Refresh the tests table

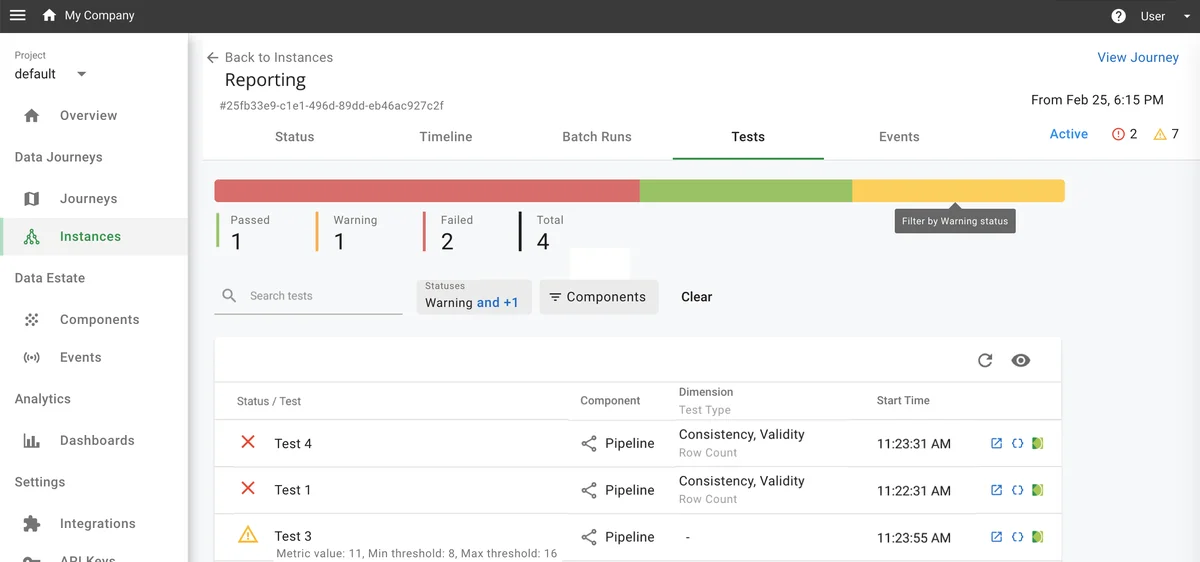pyautogui.click(x=985, y=361)
